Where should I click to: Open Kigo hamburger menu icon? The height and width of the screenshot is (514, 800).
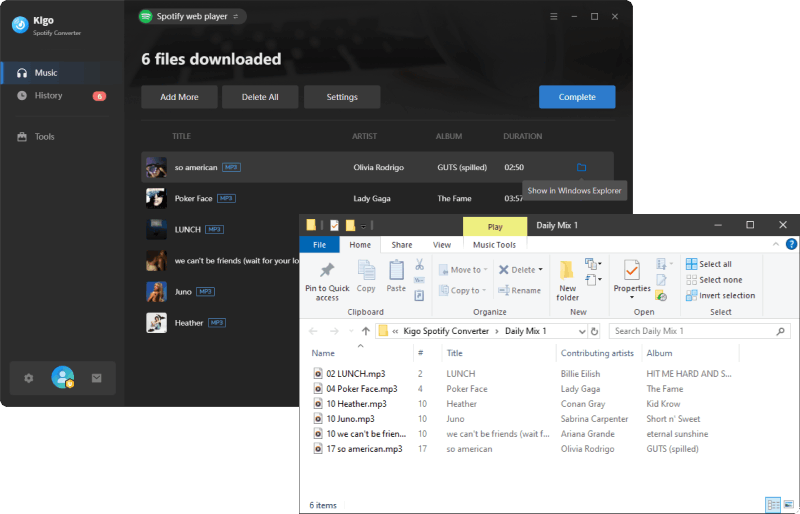(554, 17)
